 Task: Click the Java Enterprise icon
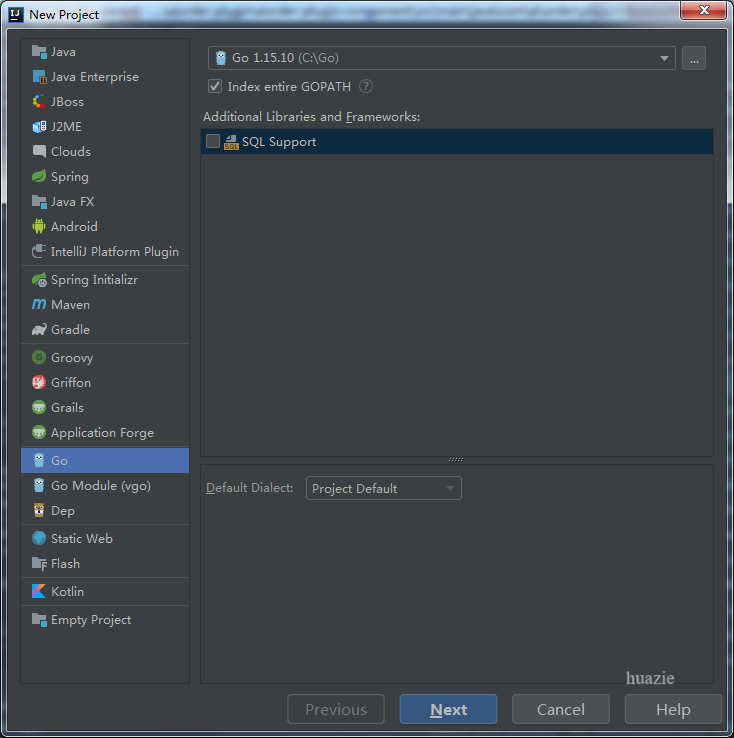click(x=39, y=77)
